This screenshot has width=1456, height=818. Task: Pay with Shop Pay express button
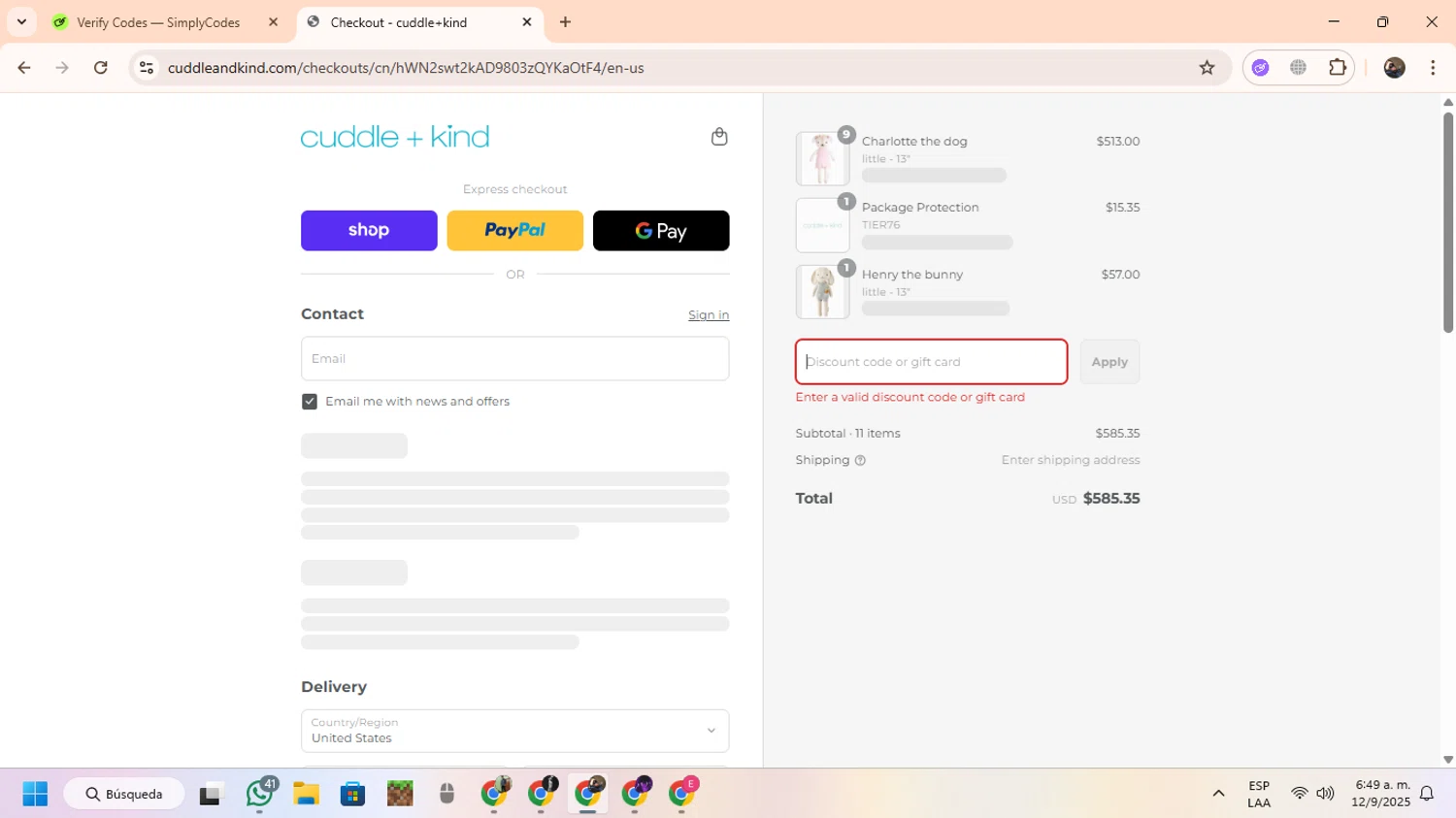coord(369,231)
